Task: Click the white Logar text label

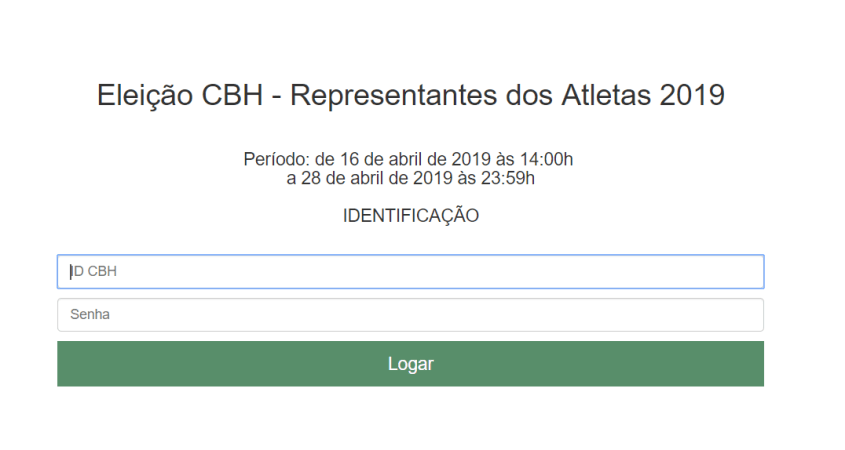Action: [x=410, y=364]
